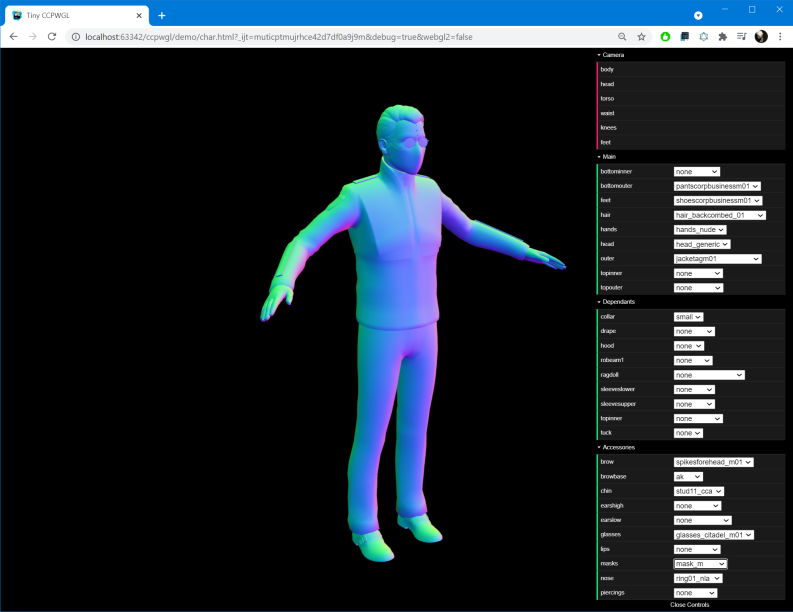Open the bottomouter pantscorpbusinessm01 dropdown
Screen dimensions: 793x612
pos(717,186)
